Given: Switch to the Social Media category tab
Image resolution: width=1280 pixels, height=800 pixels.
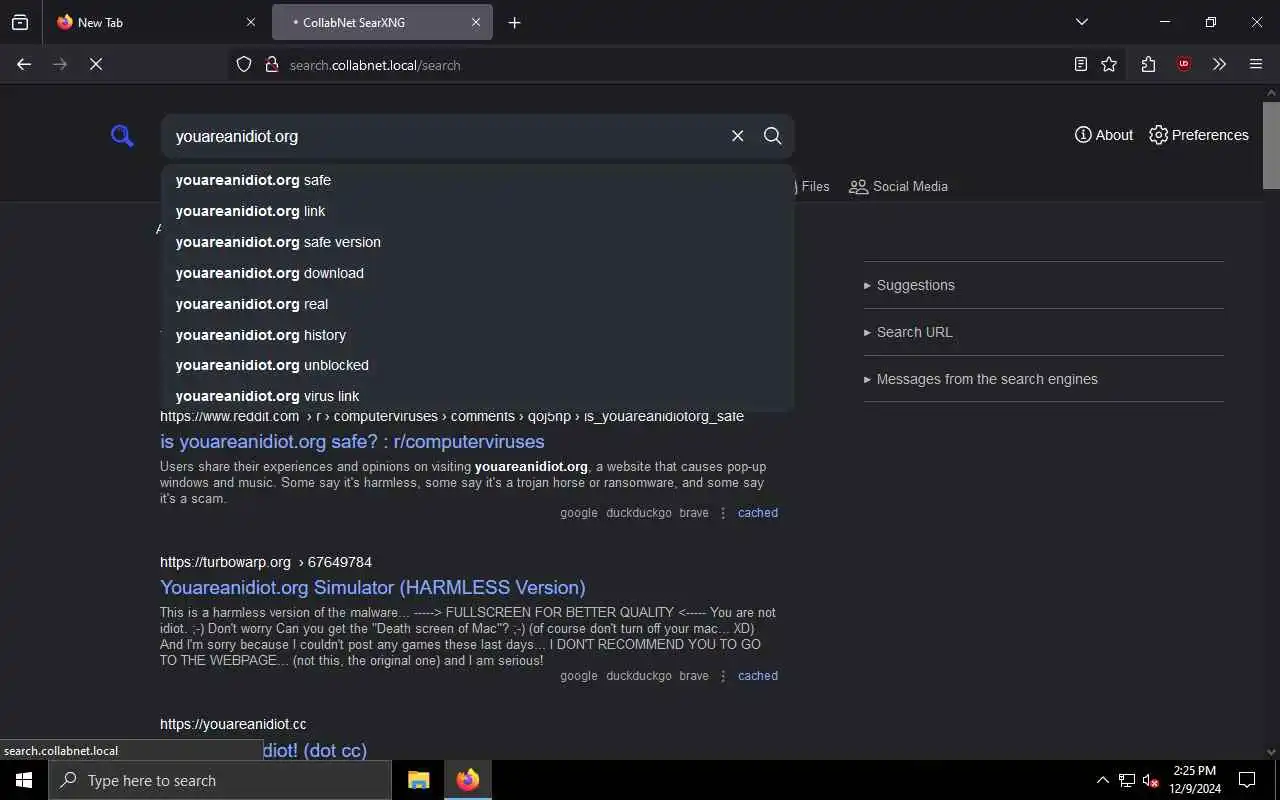Looking at the screenshot, I should click(898, 186).
